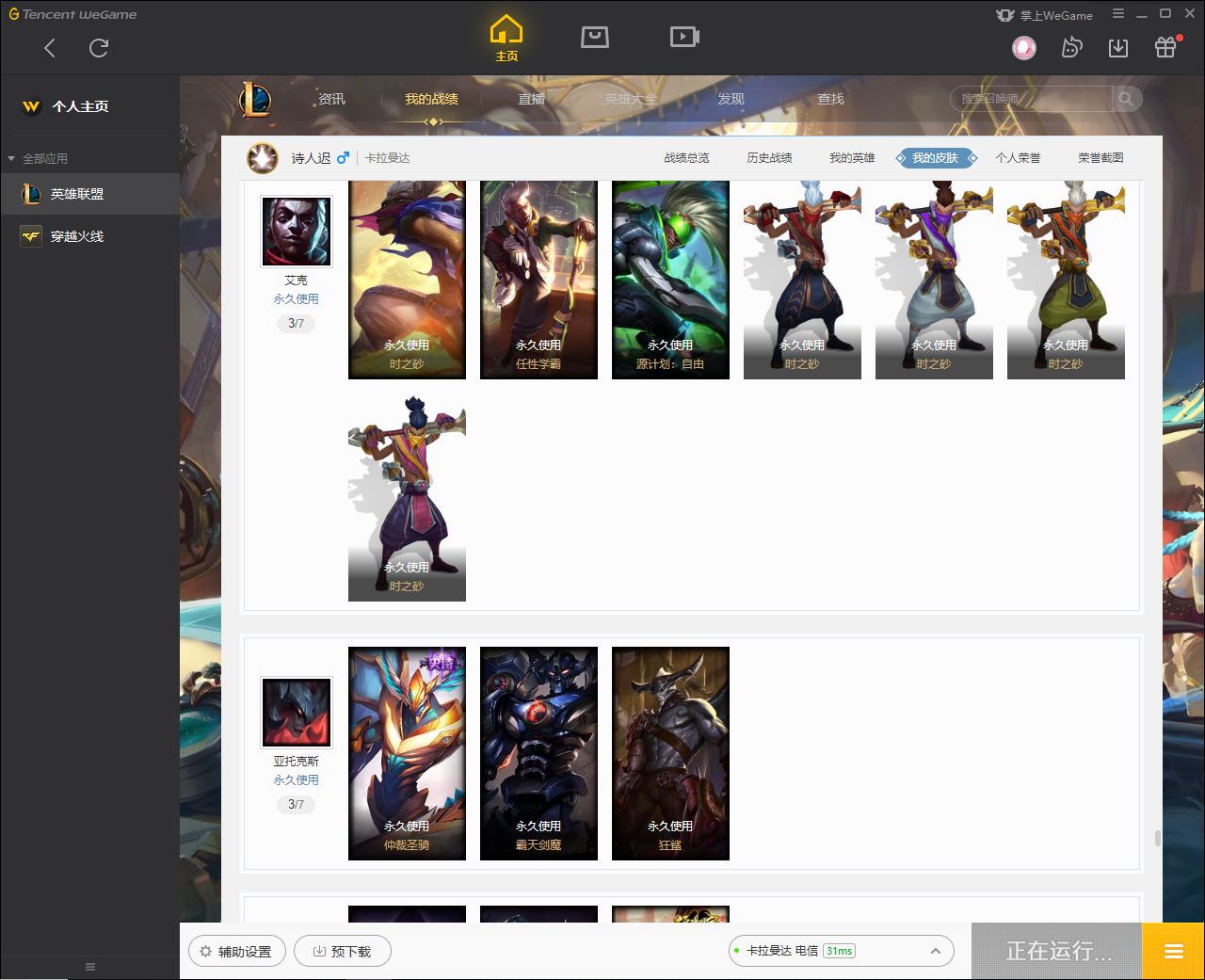The width and height of the screenshot is (1205, 980).
Task: Switch to 个人荣誉 subtab
Action: (x=1019, y=158)
